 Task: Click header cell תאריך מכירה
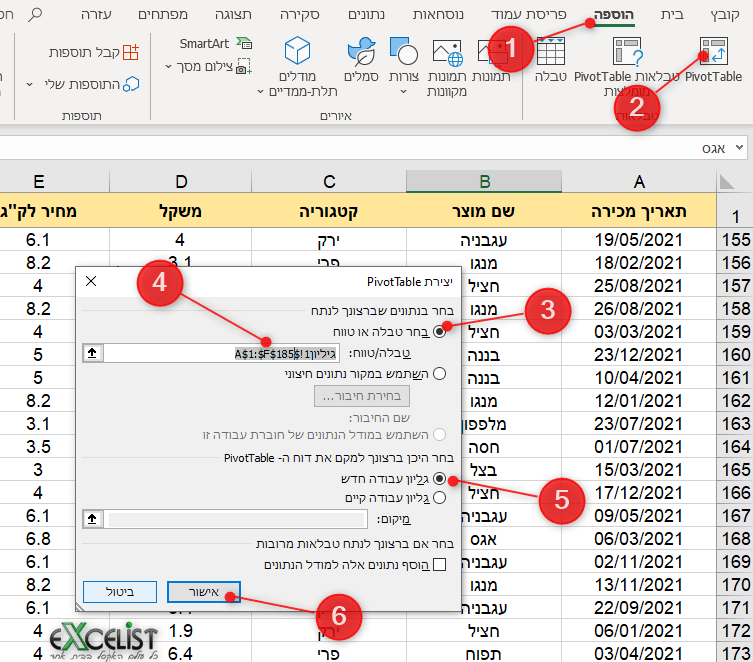(639, 211)
